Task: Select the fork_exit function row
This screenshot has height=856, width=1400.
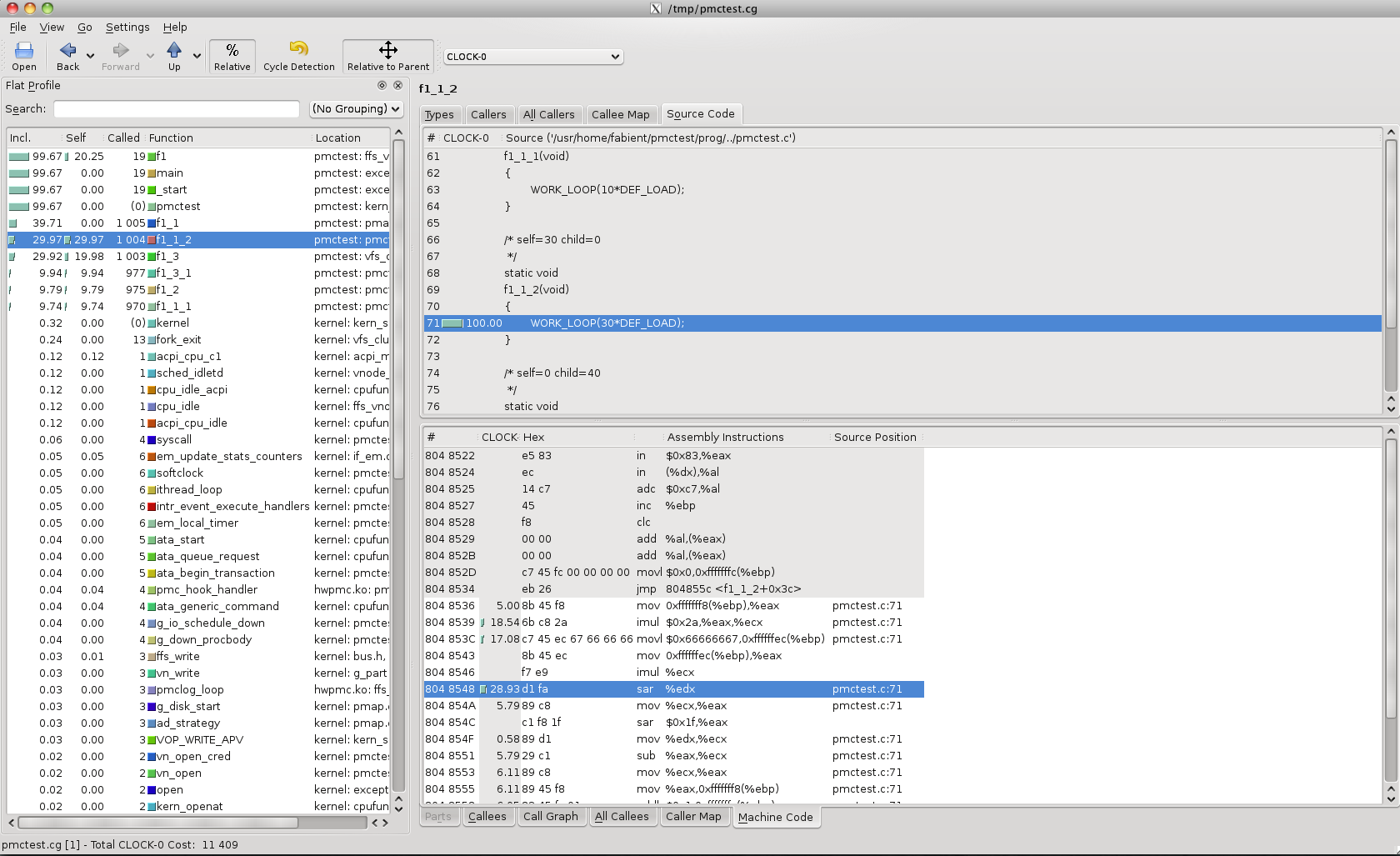Action: point(198,340)
